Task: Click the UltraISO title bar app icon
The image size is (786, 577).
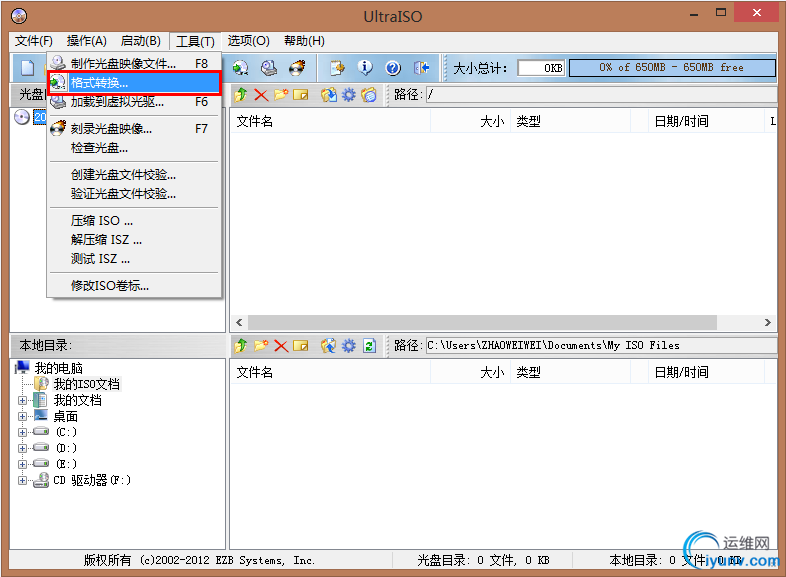Action: pyautogui.click(x=19, y=16)
